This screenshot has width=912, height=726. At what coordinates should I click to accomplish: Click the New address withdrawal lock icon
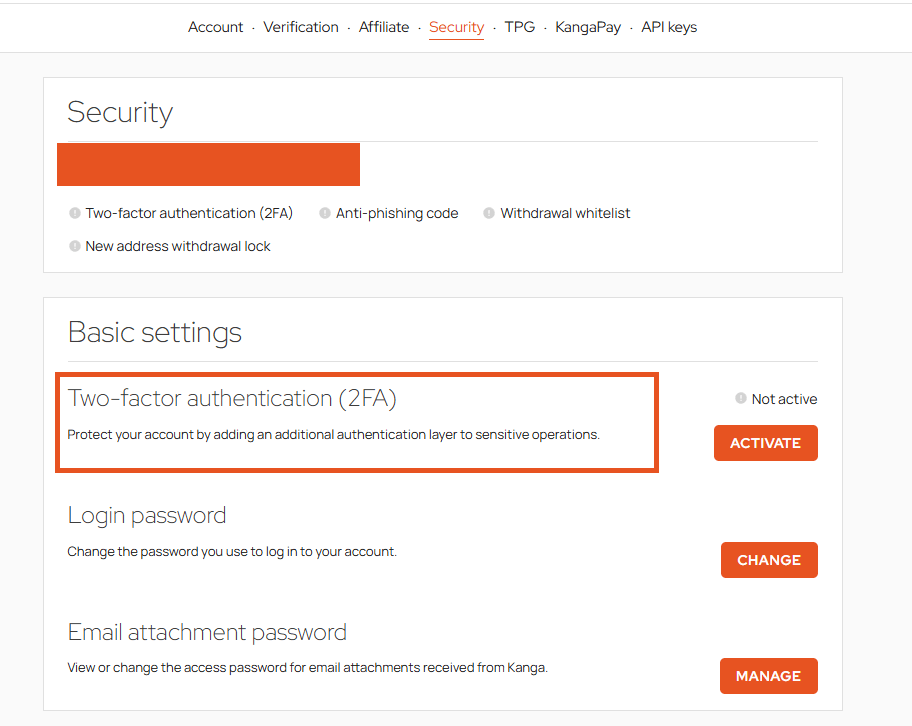[74, 246]
